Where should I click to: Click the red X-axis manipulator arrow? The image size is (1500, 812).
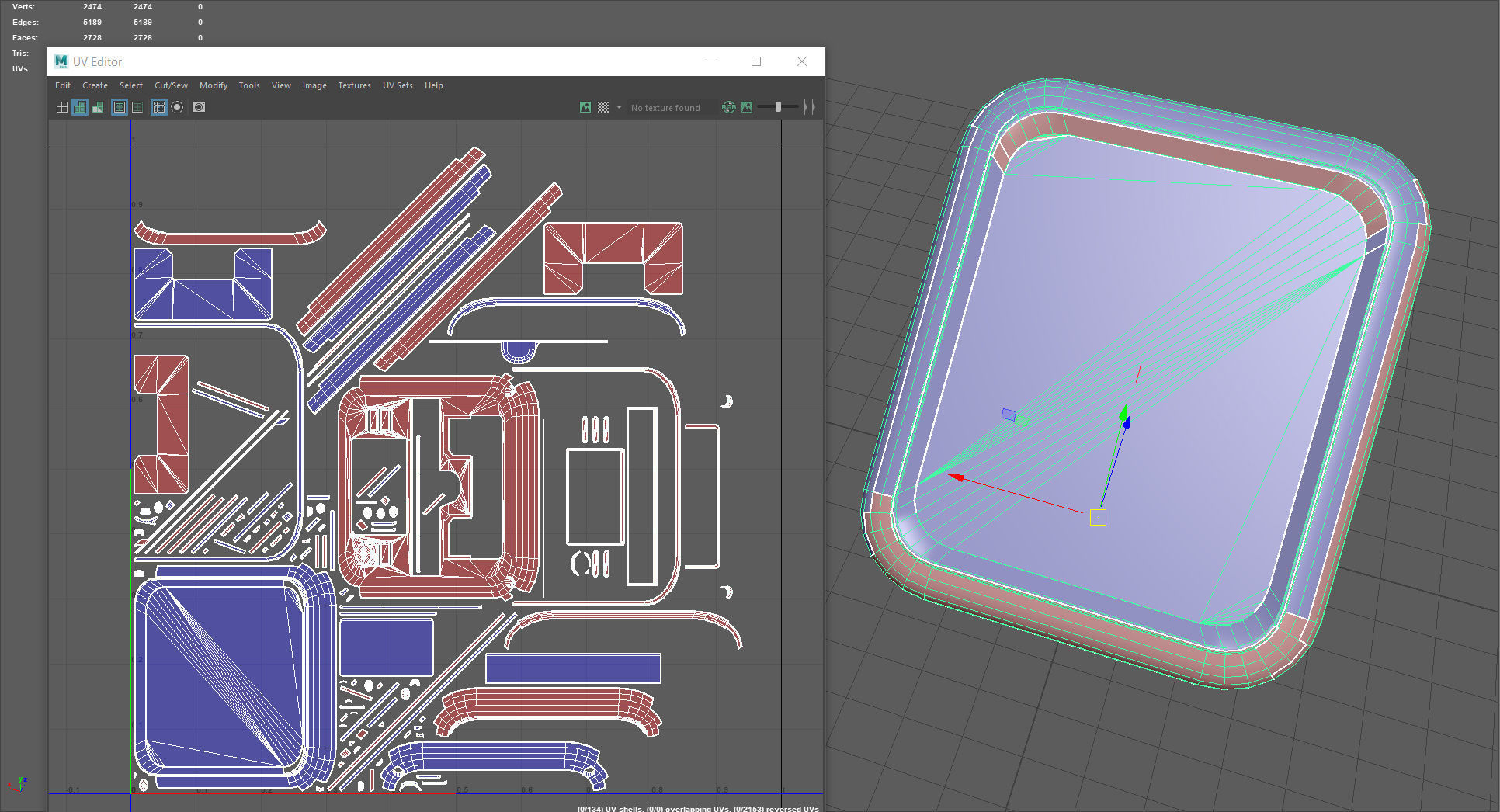point(957,477)
